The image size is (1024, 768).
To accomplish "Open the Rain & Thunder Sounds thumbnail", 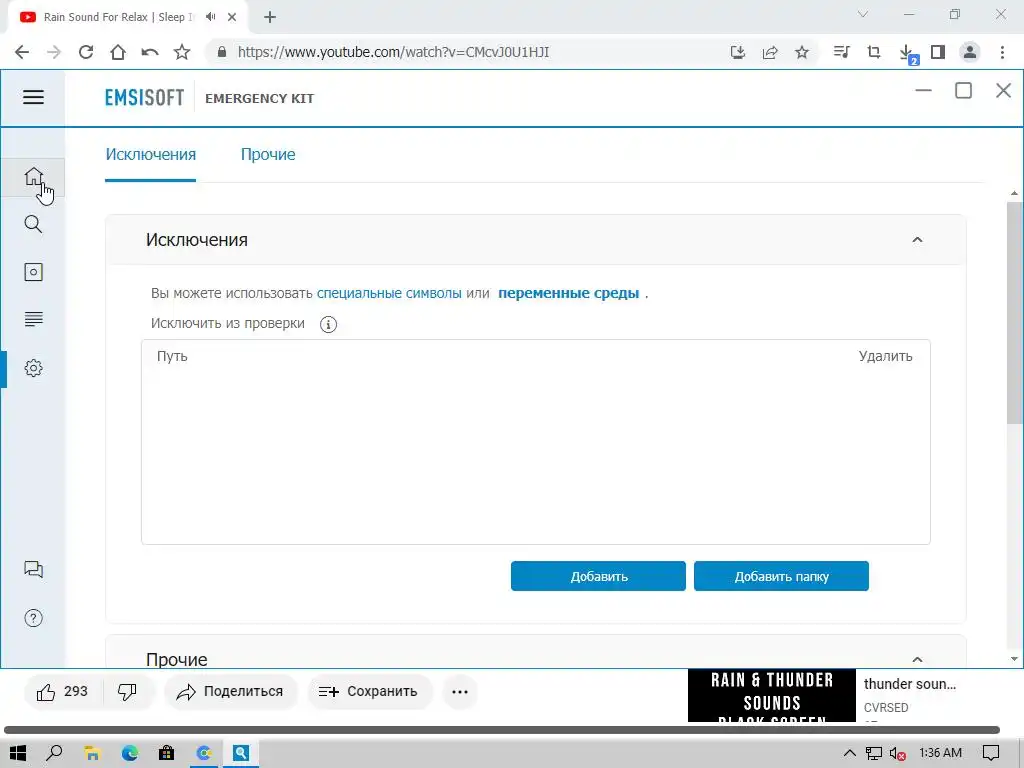I will click(x=771, y=696).
